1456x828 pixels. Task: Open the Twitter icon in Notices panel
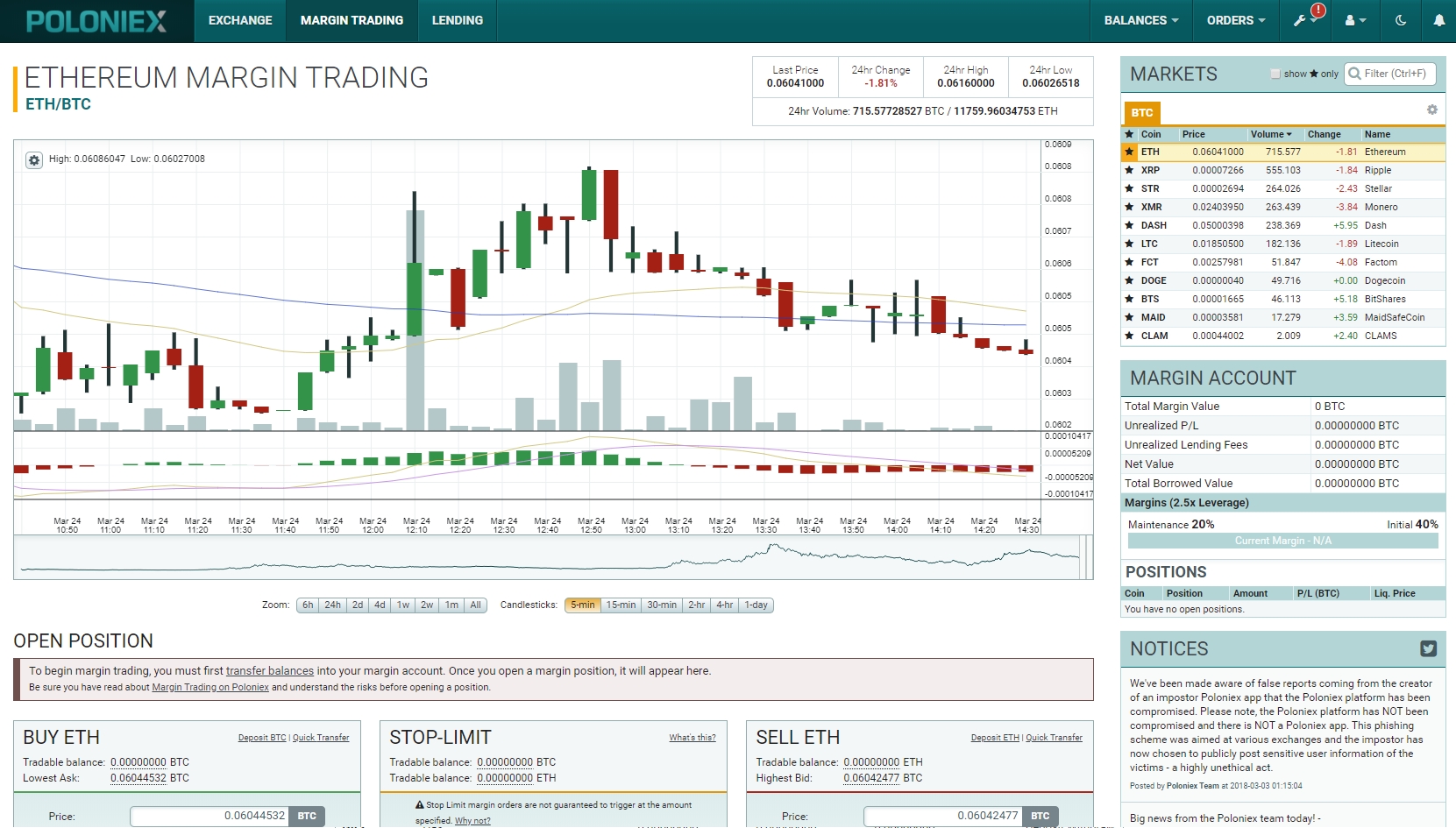pyautogui.click(x=1430, y=649)
